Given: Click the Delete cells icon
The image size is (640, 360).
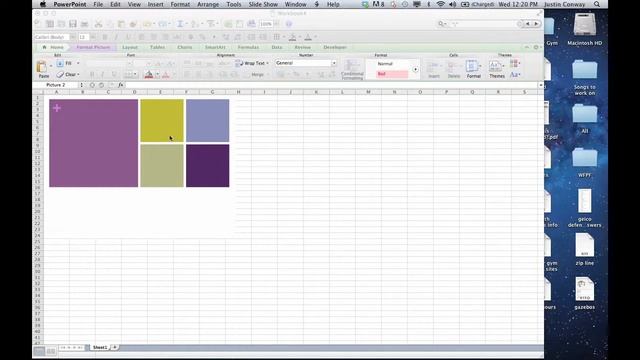Looking at the screenshot, I should point(453,66).
